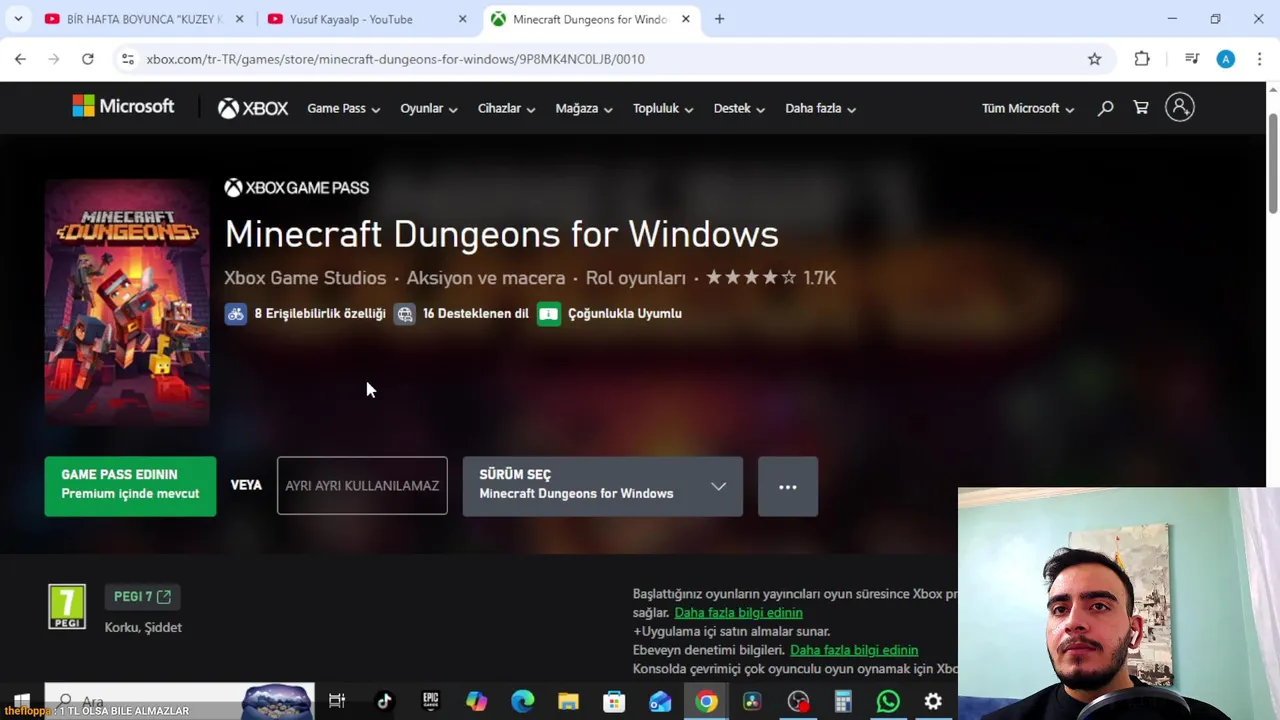The width and height of the screenshot is (1280, 720).
Task: Open the three-dot more options button
Action: 788,486
